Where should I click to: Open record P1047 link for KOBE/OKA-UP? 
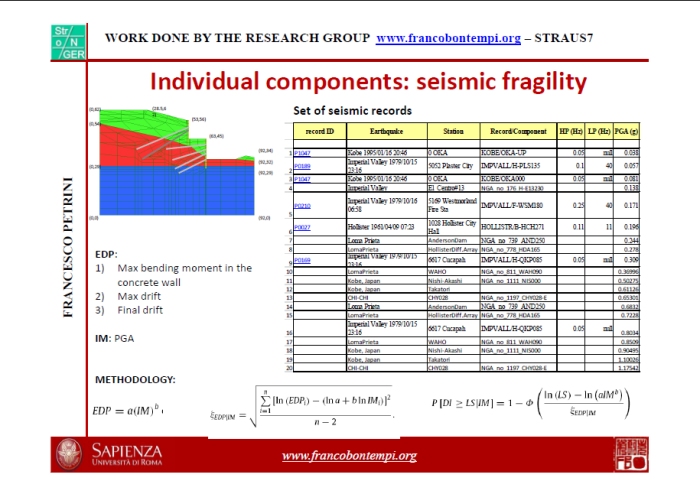[x=302, y=153]
